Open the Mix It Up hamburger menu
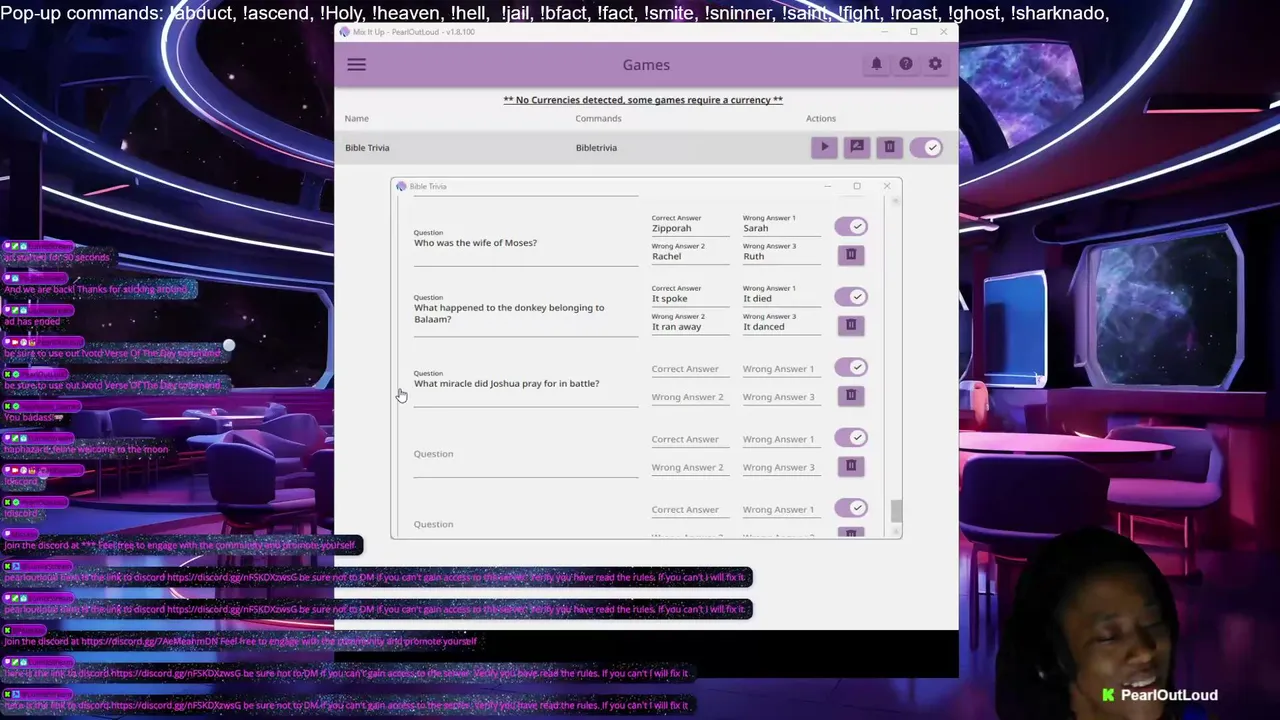 [x=356, y=65]
